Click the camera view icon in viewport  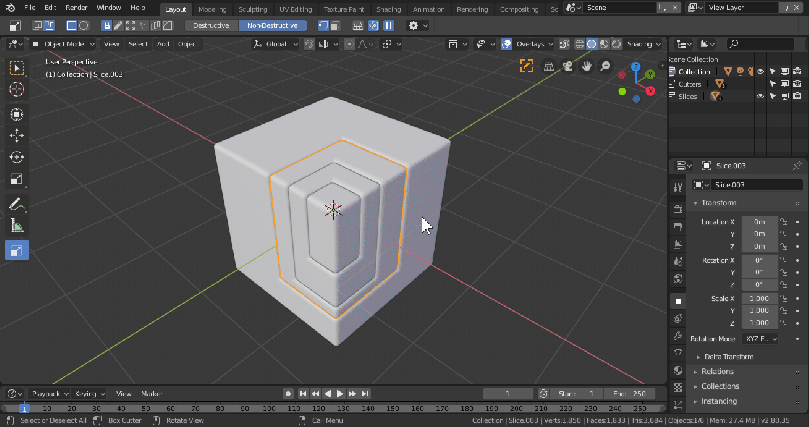click(567, 66)
